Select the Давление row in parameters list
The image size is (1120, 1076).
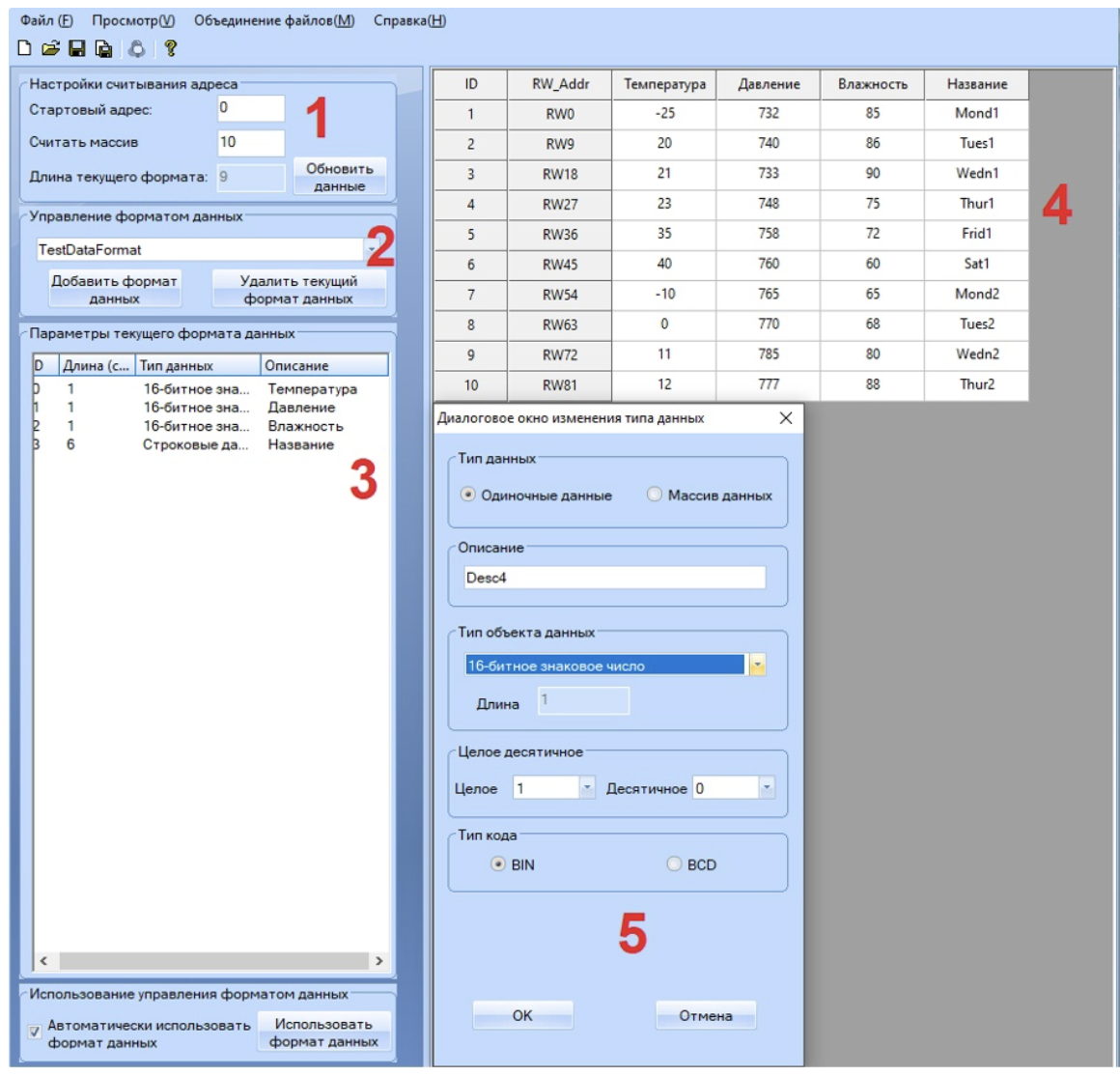[210, 408]
